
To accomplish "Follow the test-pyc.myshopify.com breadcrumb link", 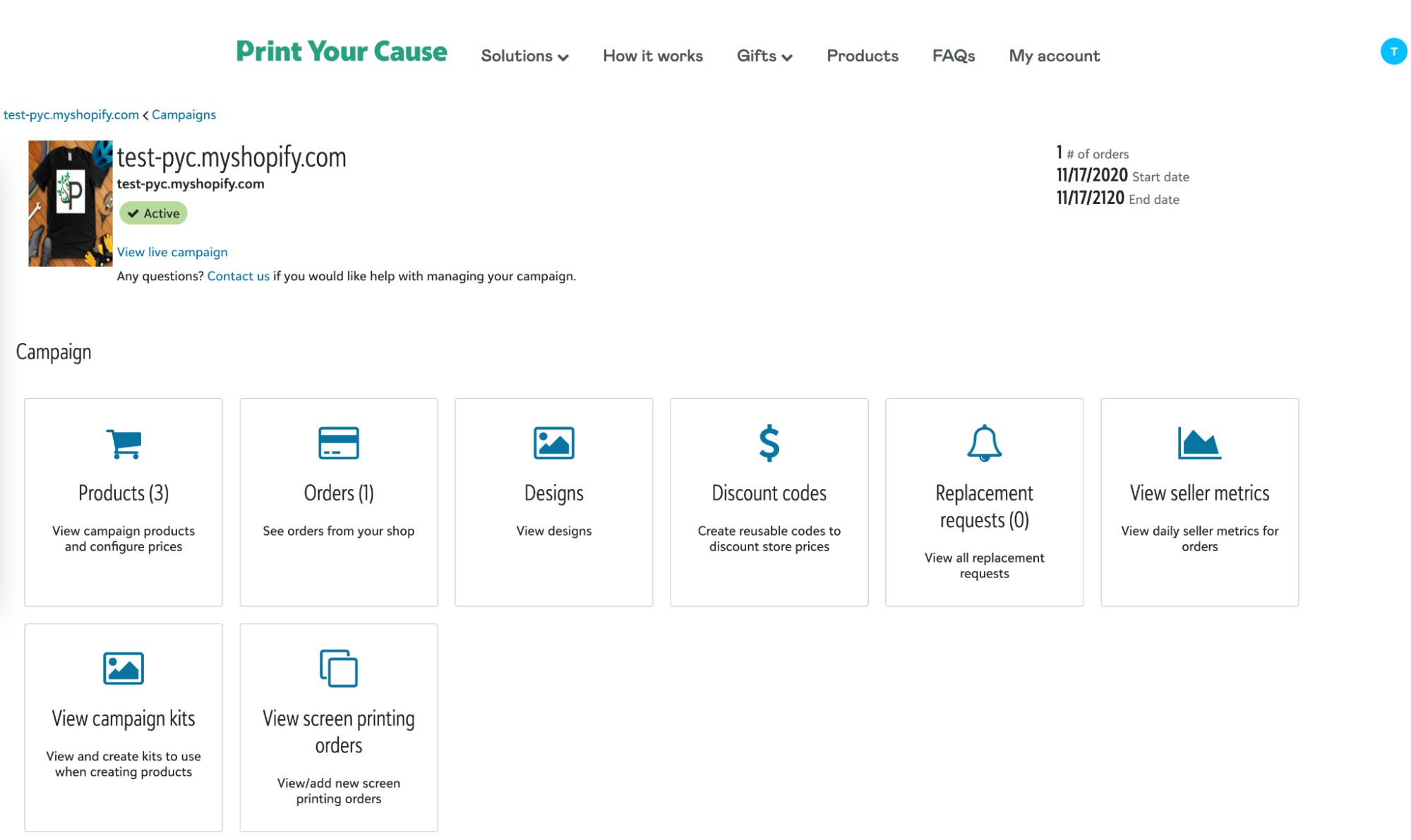I will click(x=71, y=114).
